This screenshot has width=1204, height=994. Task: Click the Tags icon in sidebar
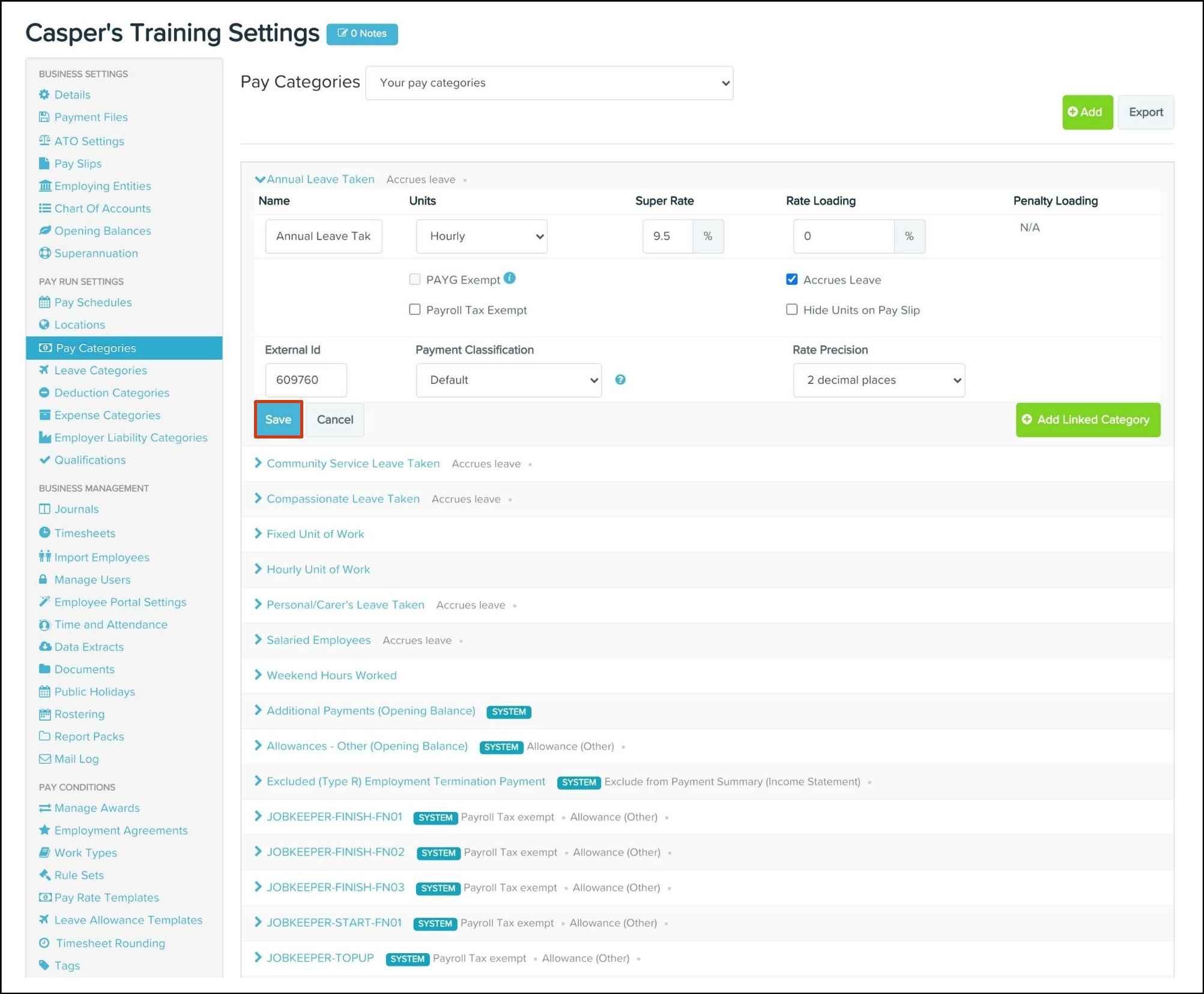[44, 965]
